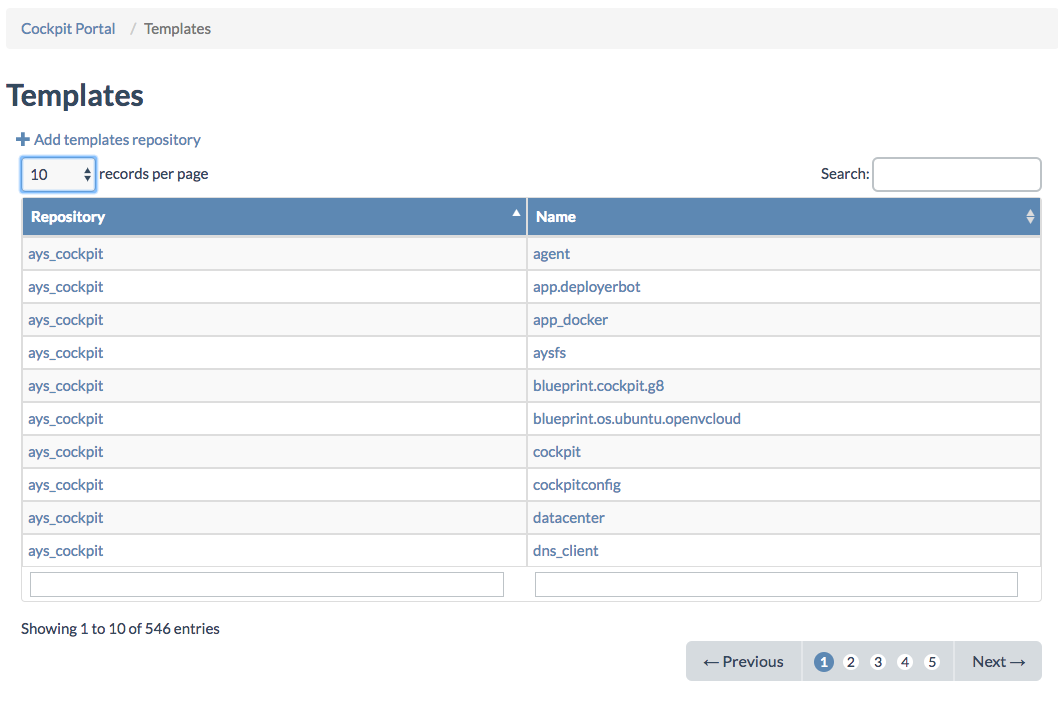The height and width of the screenshot is (701, 1058).
Task: Open the records per page dropdown
Action: tap(58, 174)
